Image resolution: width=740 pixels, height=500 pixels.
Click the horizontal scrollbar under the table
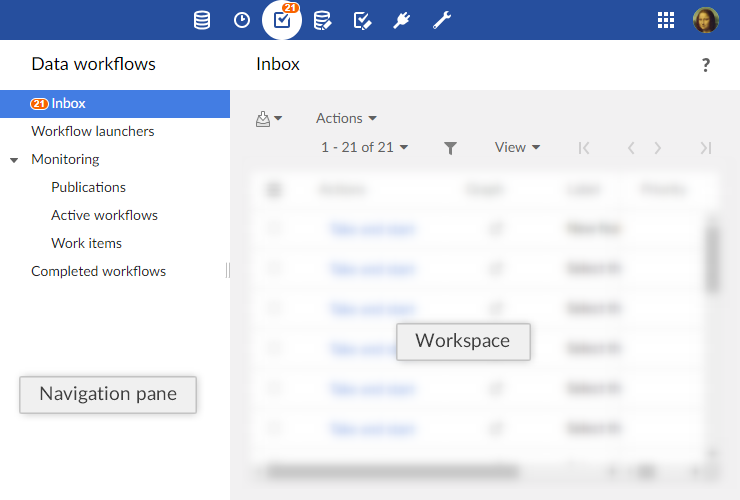392,471
